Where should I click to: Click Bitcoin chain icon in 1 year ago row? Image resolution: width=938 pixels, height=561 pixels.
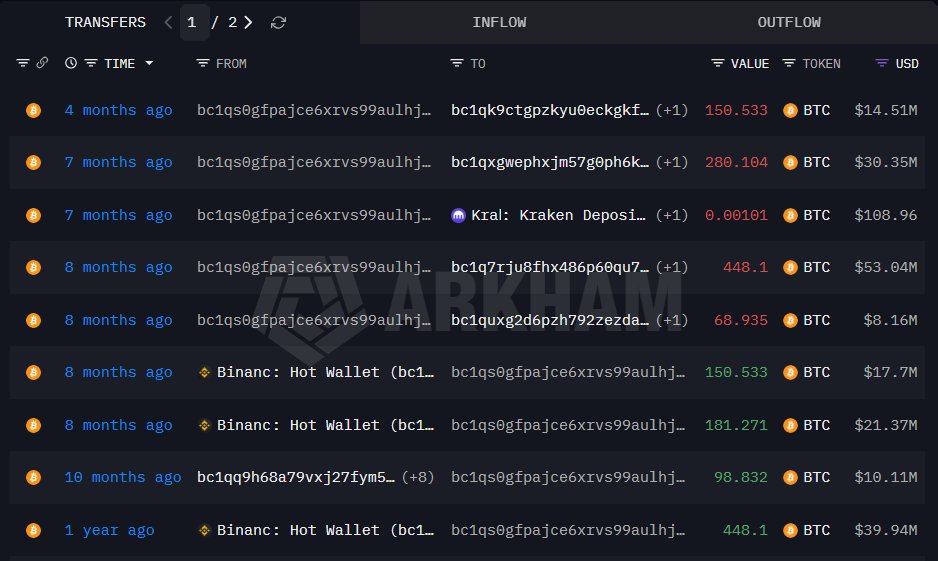34,530
